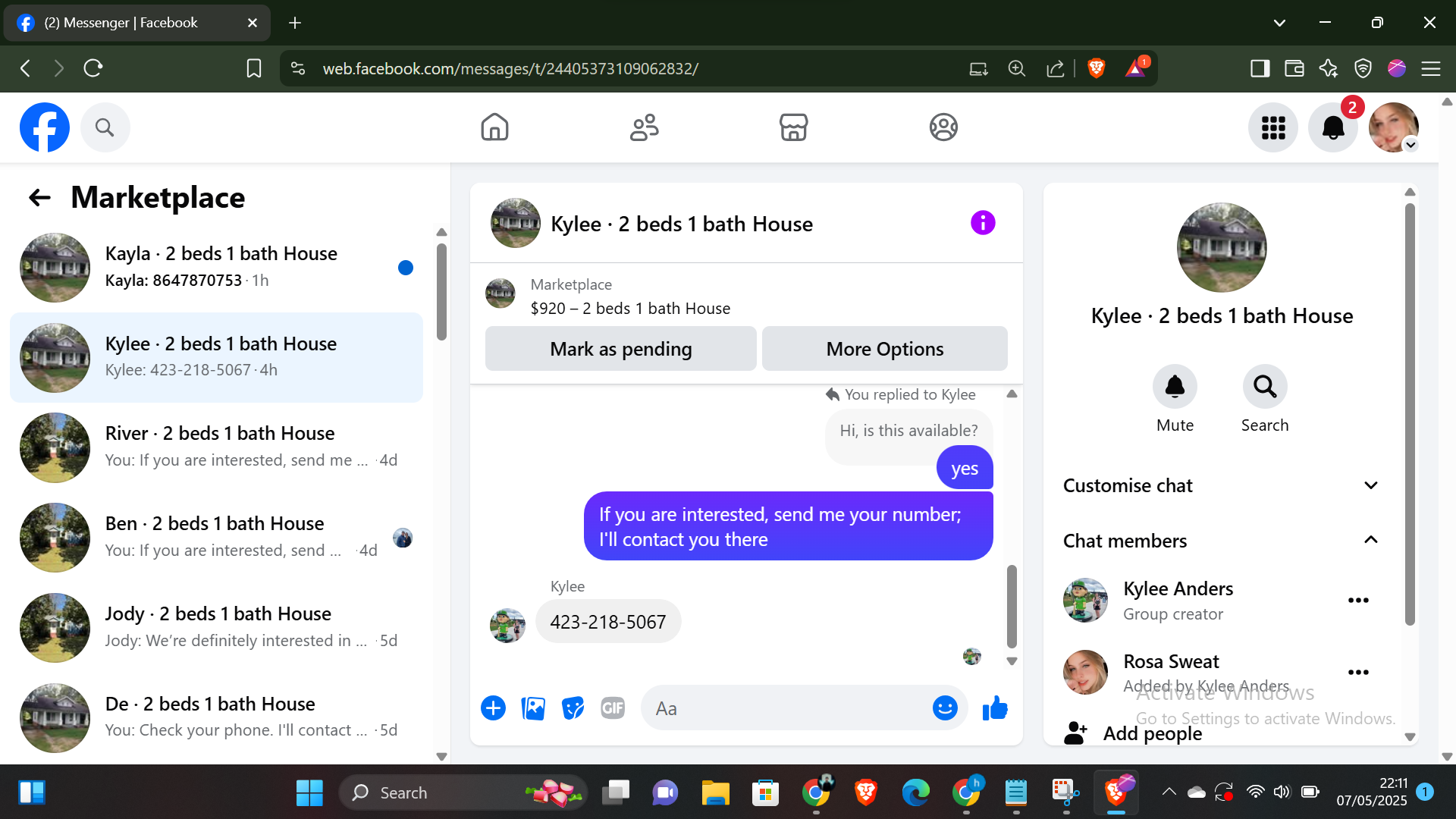Open Facebook notifications bell

pyautogui.click(x=1333, y=127)
